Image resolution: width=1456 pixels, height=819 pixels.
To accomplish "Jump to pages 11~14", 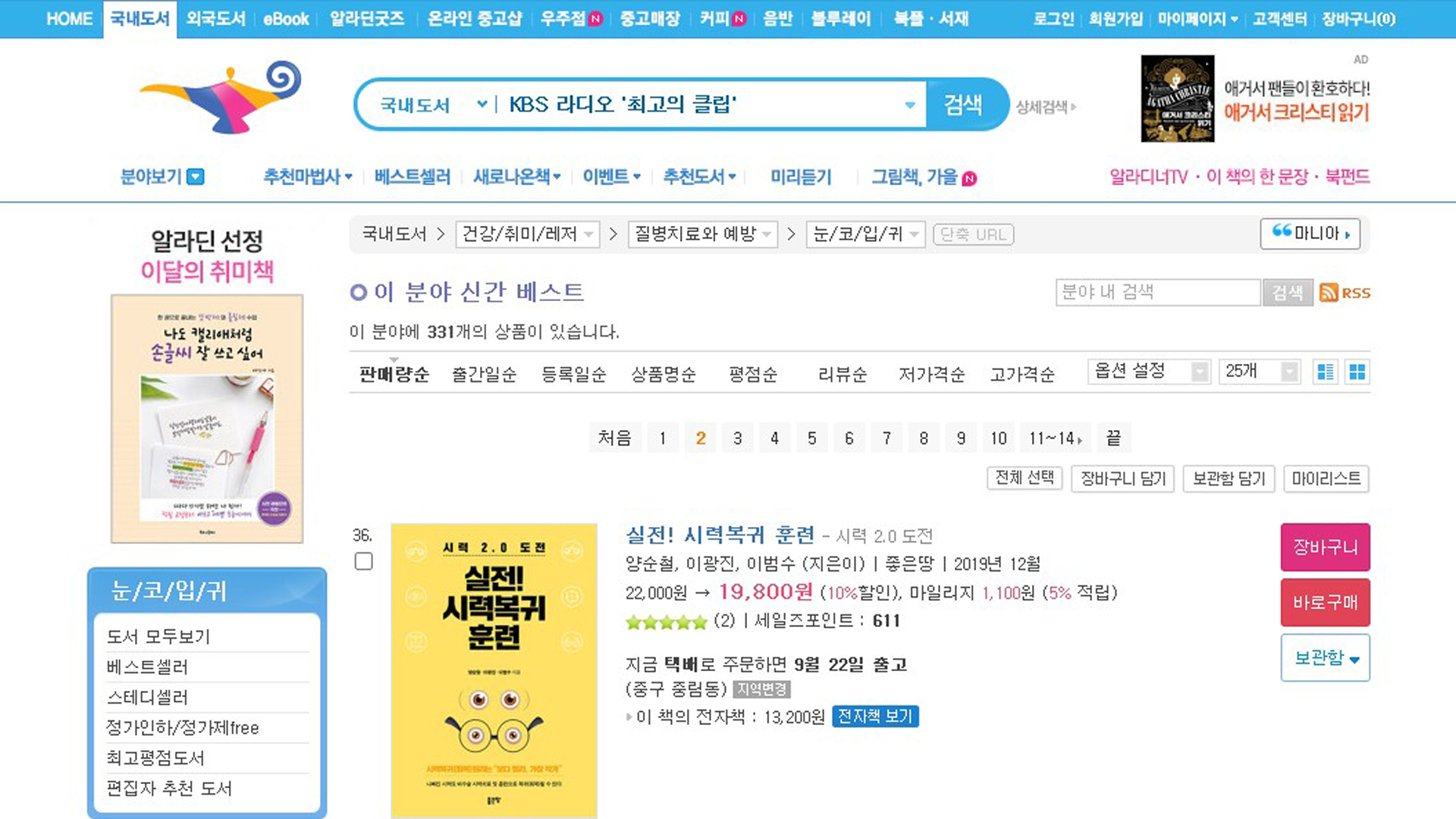I will 1056,438.
